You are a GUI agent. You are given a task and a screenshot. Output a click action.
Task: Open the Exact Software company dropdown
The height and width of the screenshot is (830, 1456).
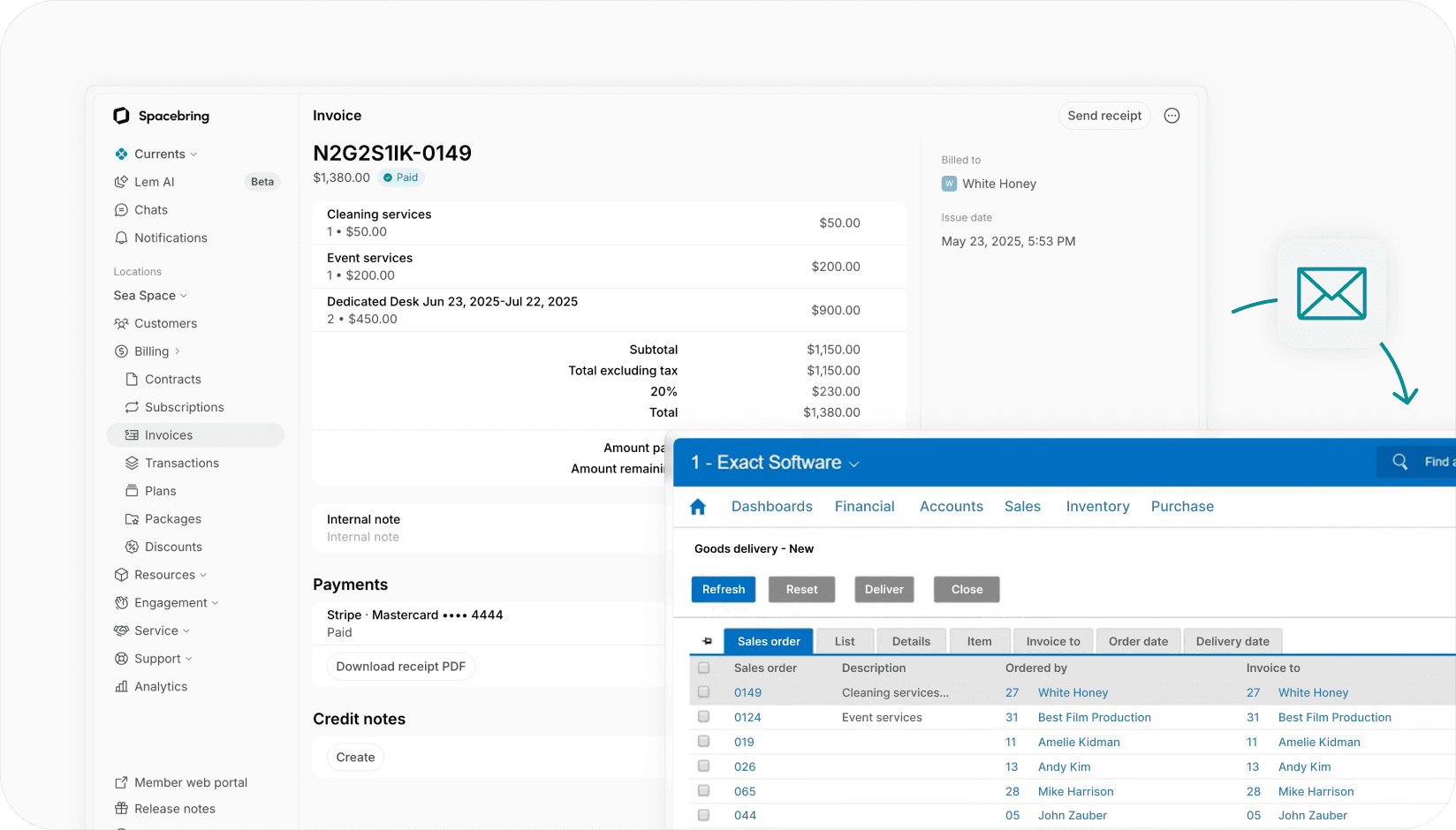coord(854,464)
